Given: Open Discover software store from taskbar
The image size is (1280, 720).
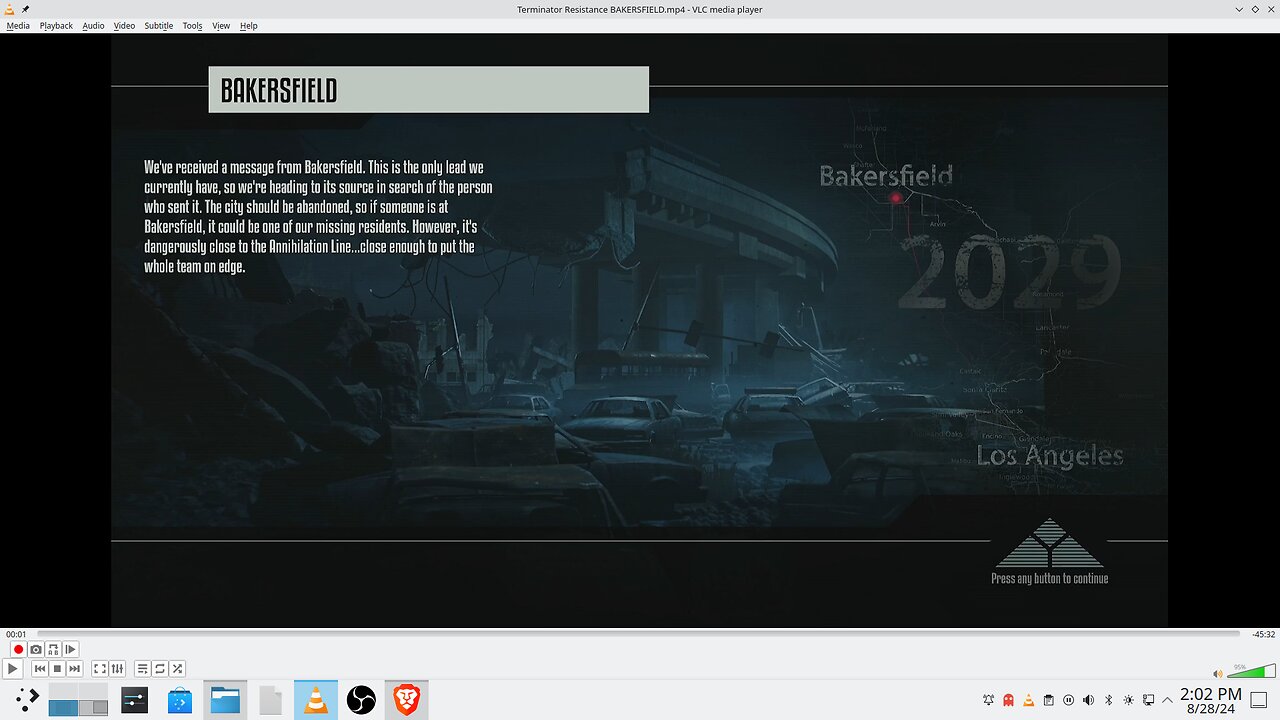Looking at the screenshot, I should 180,700.
